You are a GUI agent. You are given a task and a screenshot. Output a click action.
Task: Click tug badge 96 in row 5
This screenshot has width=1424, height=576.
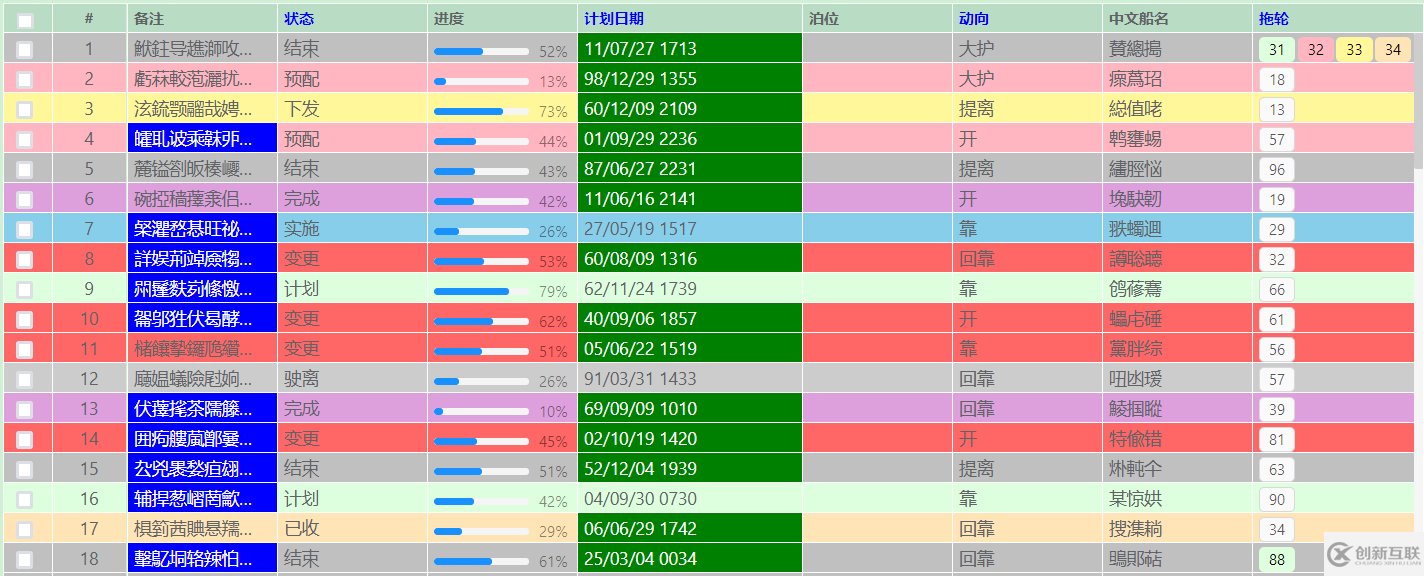(x=1277, y=170)
